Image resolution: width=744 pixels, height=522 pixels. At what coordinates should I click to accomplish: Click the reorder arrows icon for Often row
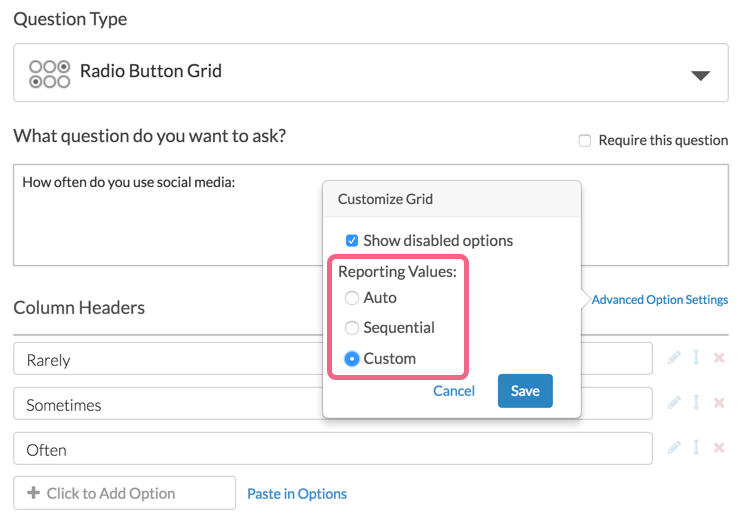[x=696, y=448]
